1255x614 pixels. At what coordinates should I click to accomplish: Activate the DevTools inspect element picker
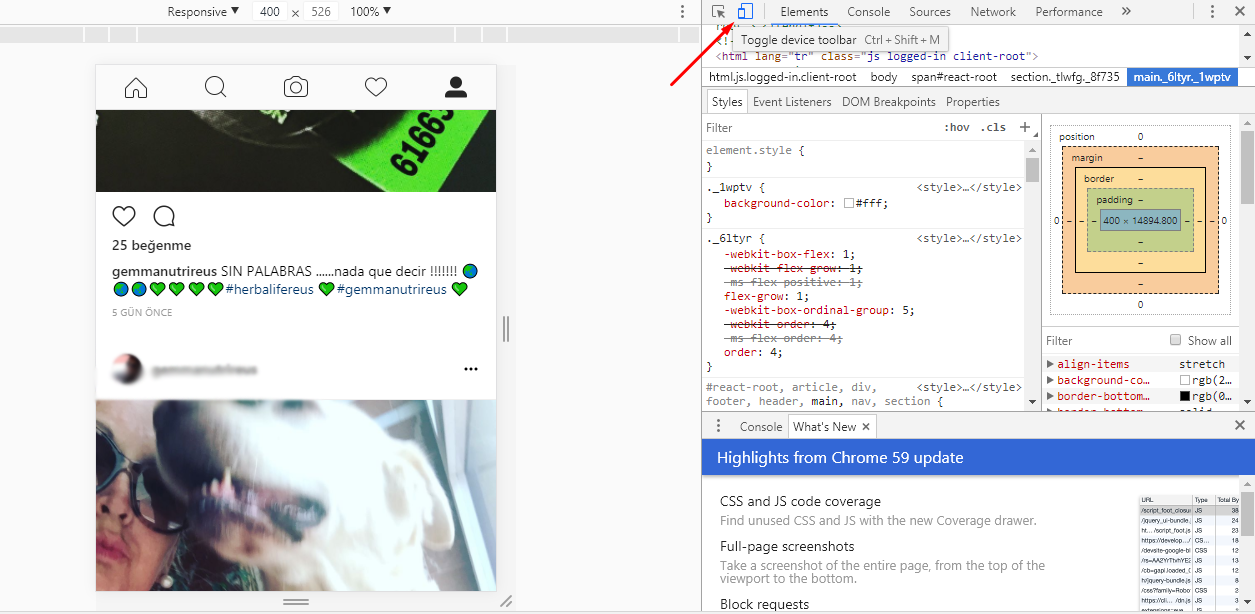point(718,12)
